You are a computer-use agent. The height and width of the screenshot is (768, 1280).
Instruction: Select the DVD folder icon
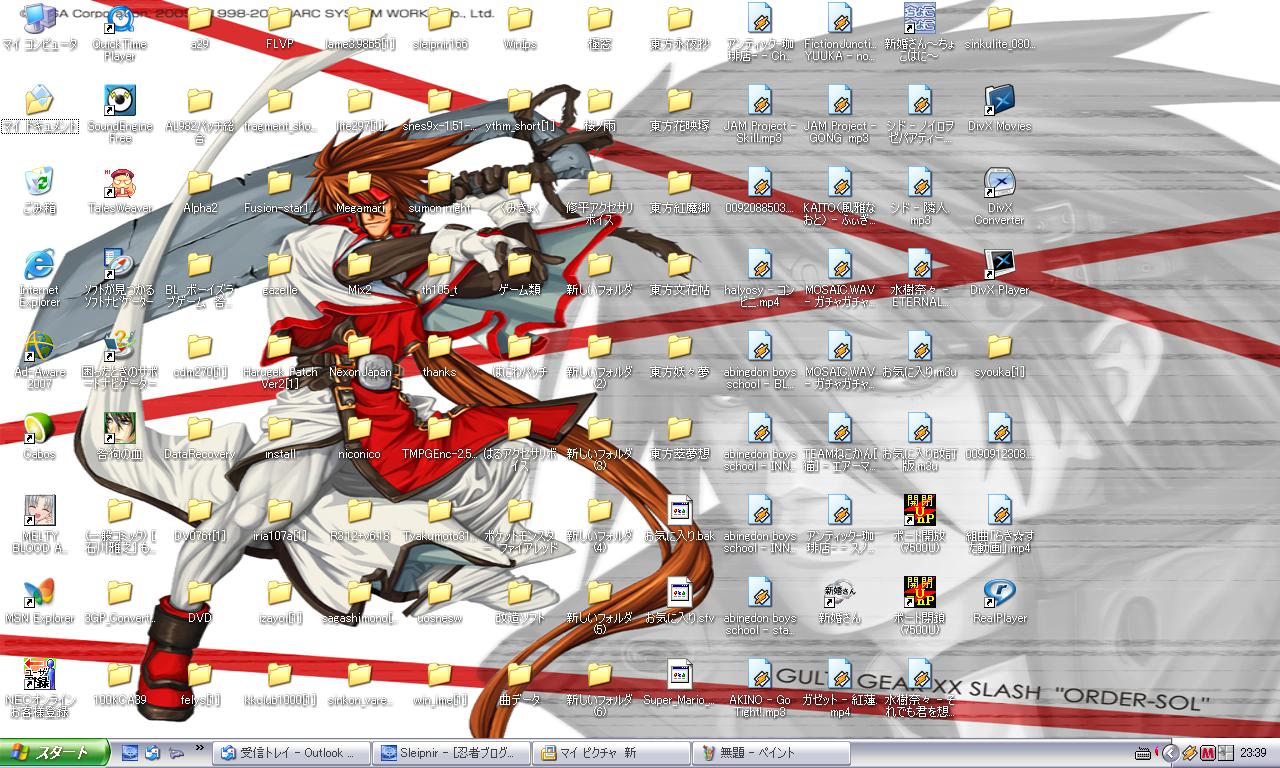pyautogui.click(x=200, y=603)
